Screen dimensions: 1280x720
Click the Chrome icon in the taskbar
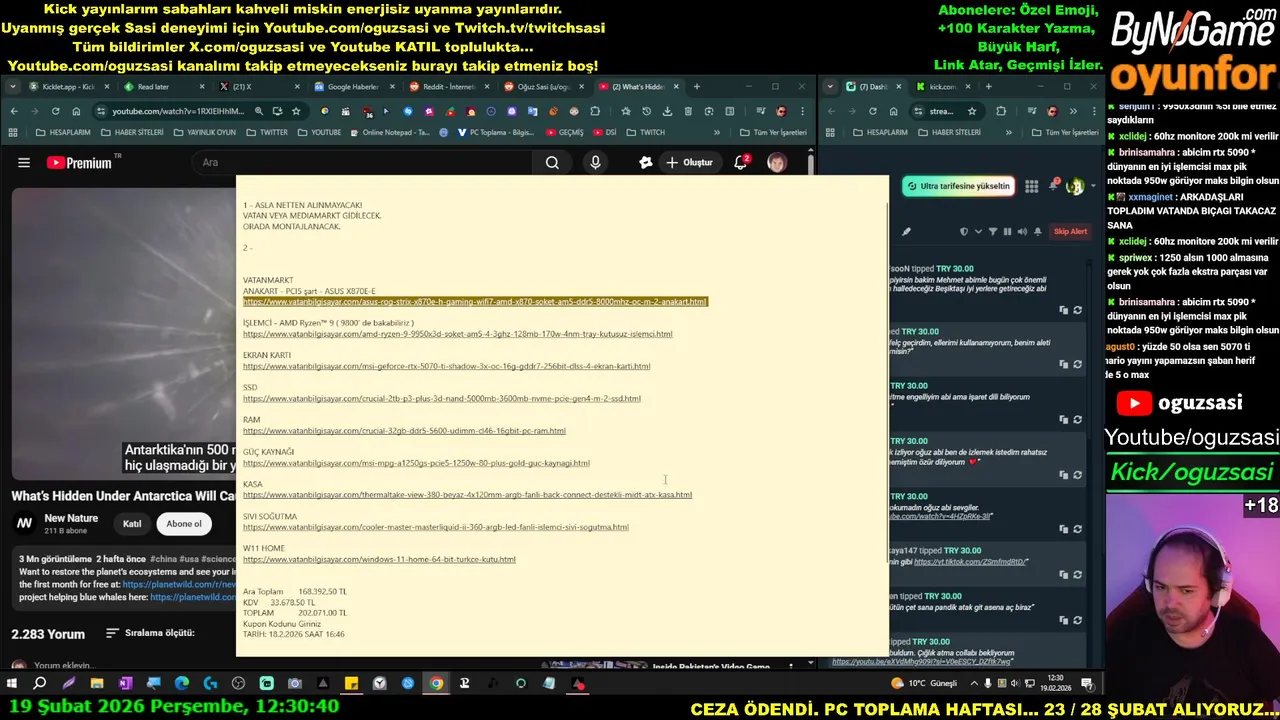click(436, 684)
